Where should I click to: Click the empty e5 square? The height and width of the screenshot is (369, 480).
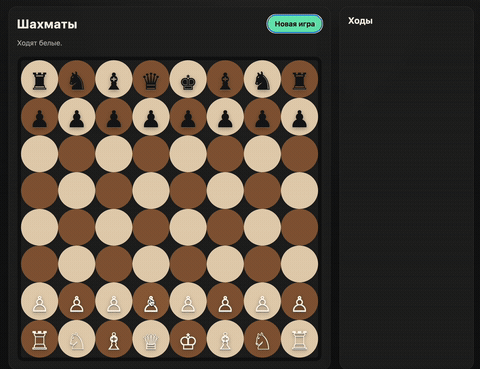pos(188,190)
